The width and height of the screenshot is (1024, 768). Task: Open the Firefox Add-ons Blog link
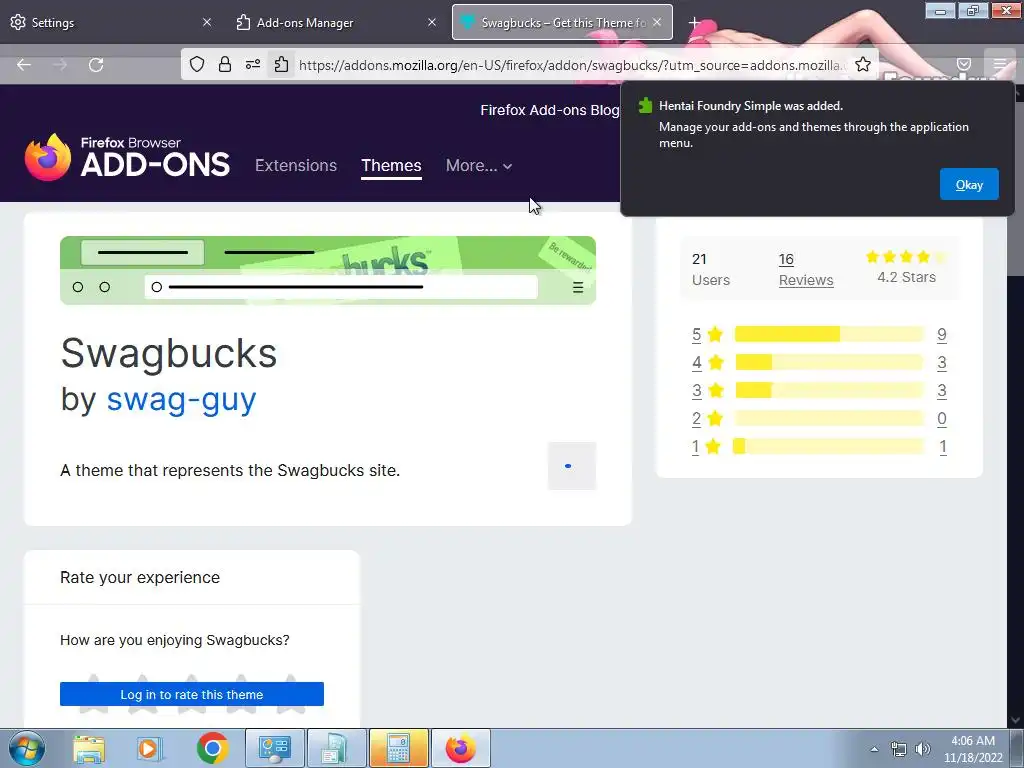coord(550,110)
